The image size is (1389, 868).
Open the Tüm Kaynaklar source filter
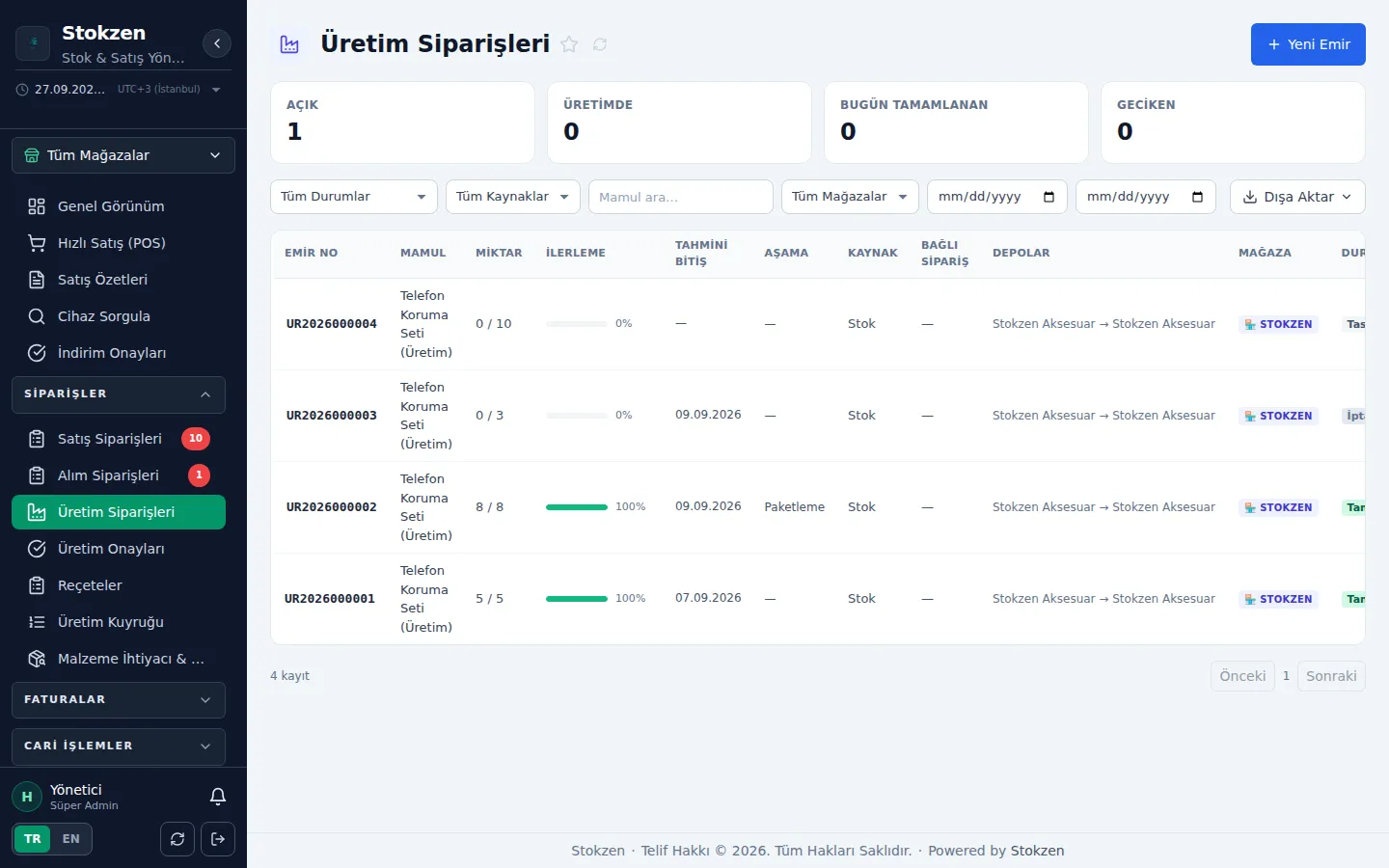[x=513, y=197]
